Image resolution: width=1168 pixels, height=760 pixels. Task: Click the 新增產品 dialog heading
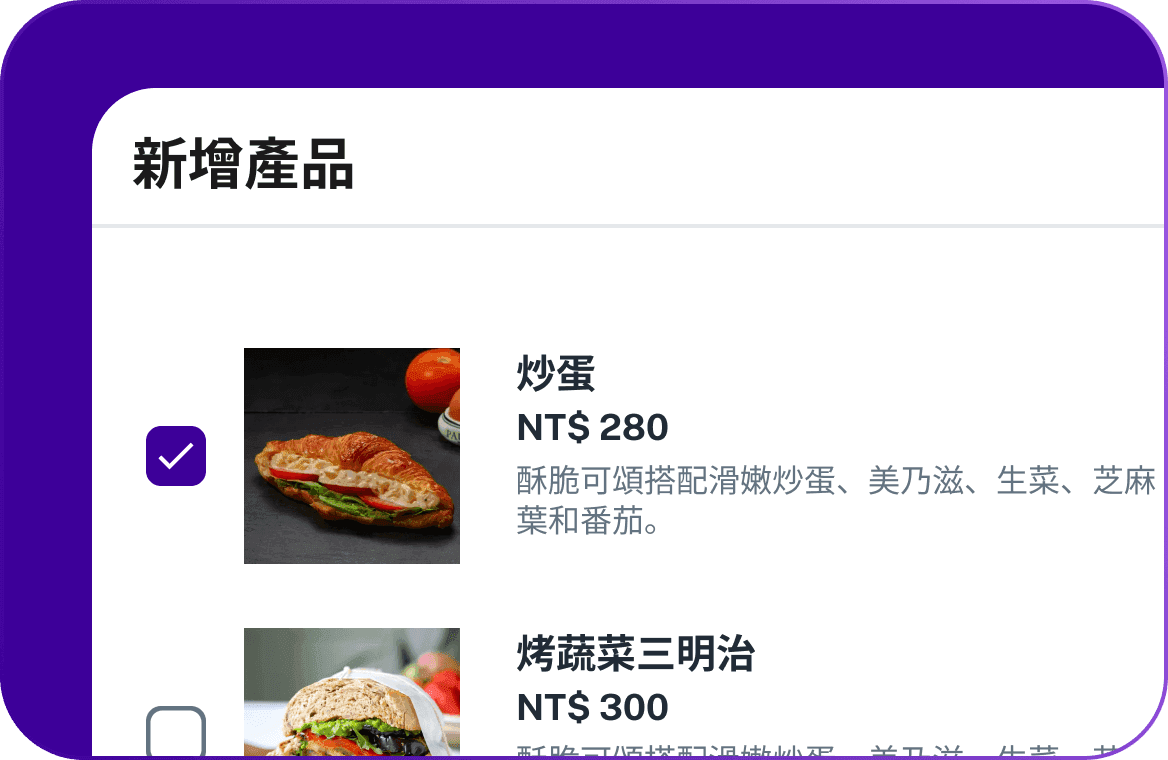coord(243,164)
